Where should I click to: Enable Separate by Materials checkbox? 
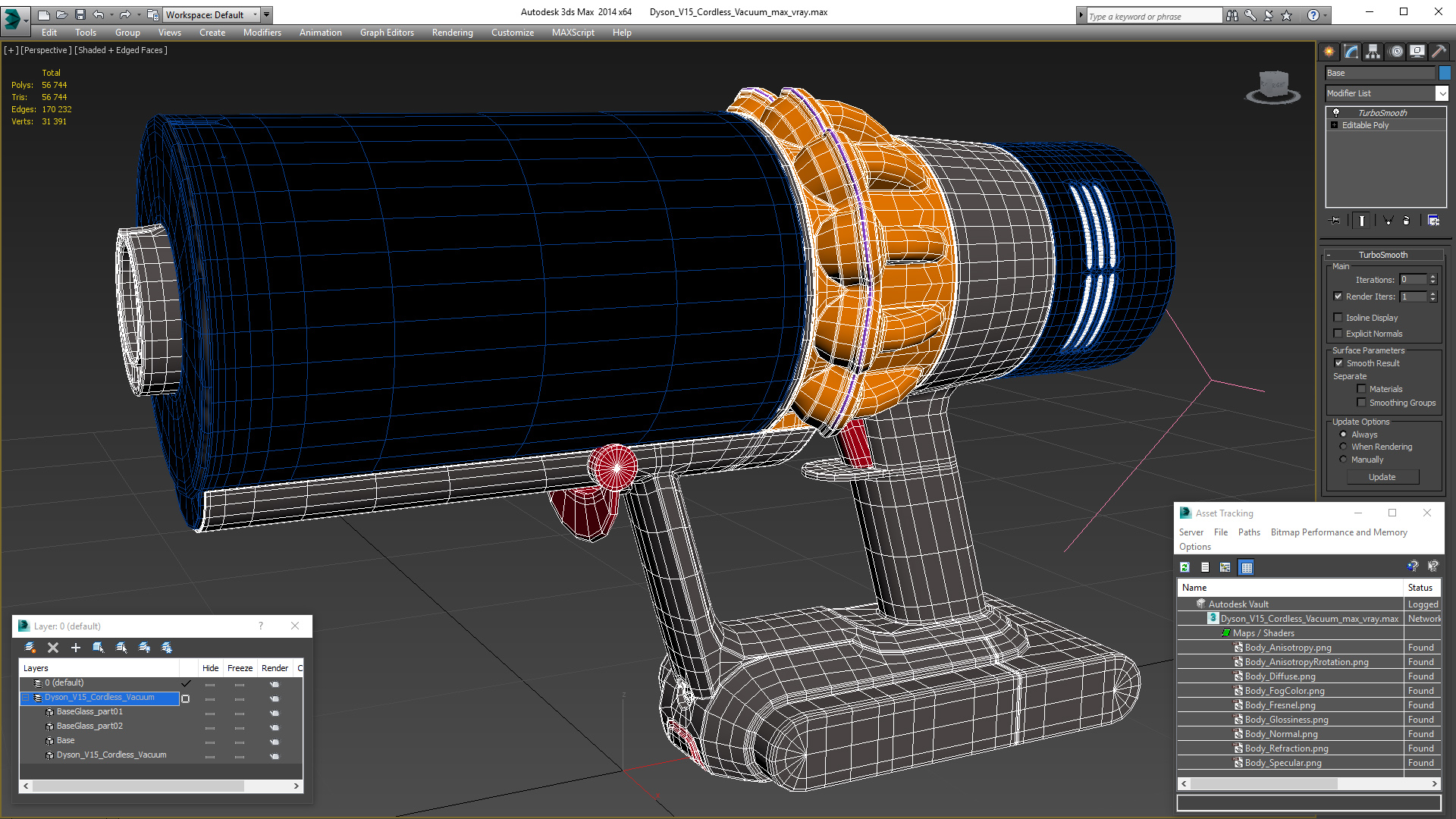(x=1362, y=389)
